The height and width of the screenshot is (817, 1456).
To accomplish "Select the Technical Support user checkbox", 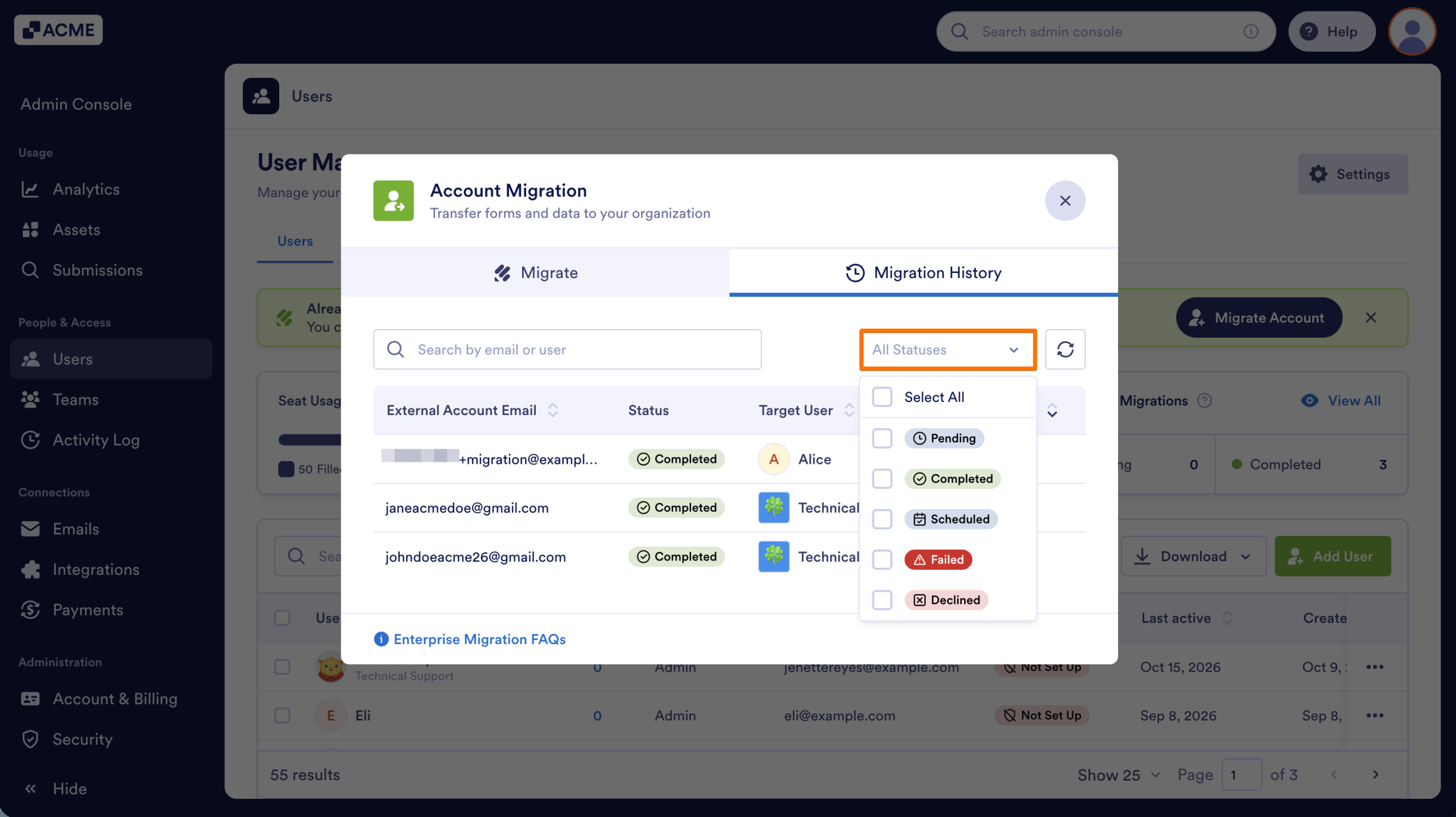I will [x=282, y=667].
